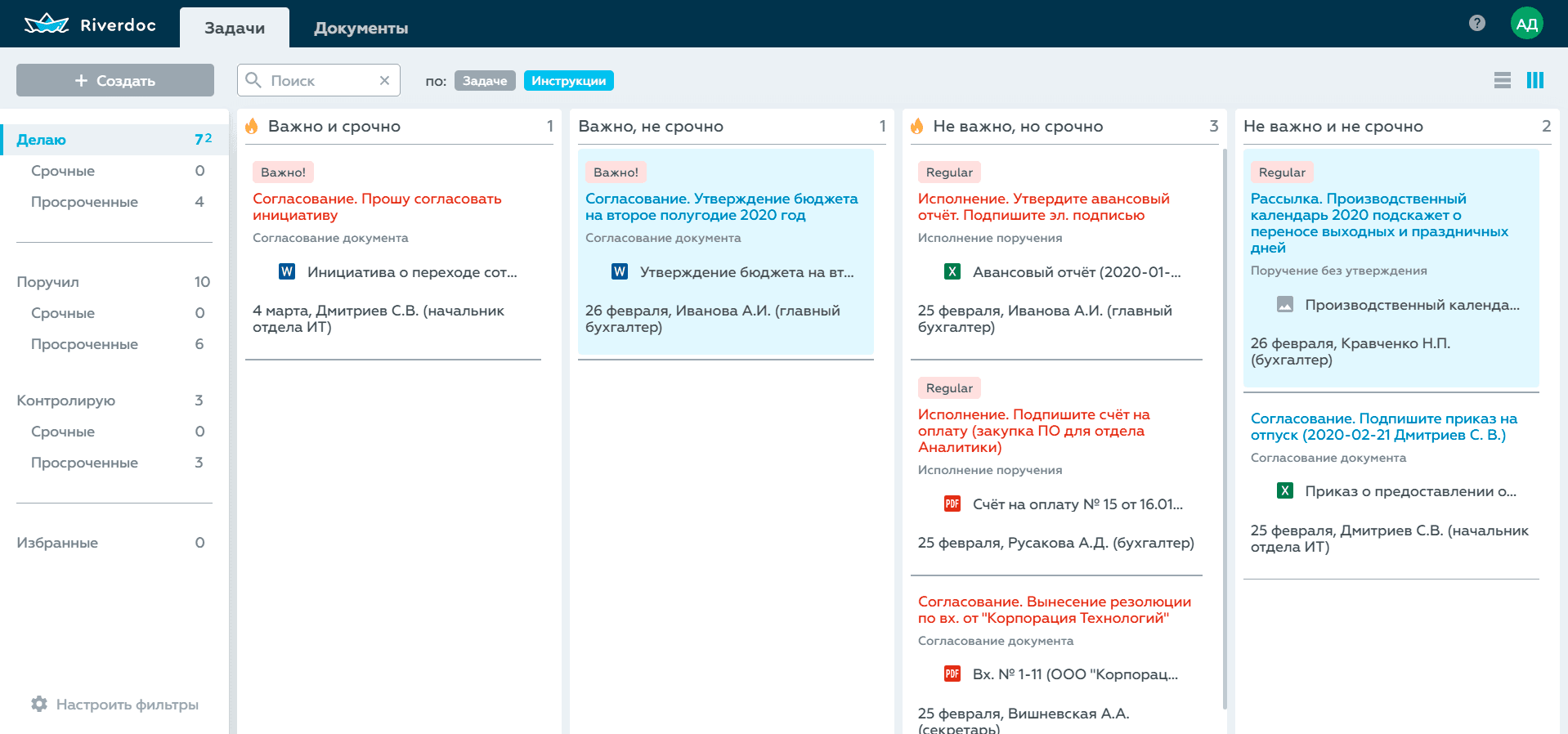Click the Regular tag on the счёт на оплату card
1568x734 pixels.
coord(949,388)
